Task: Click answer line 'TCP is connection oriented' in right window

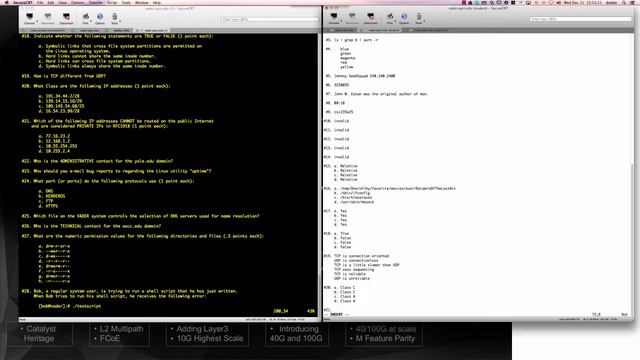Action: point(361,256)
